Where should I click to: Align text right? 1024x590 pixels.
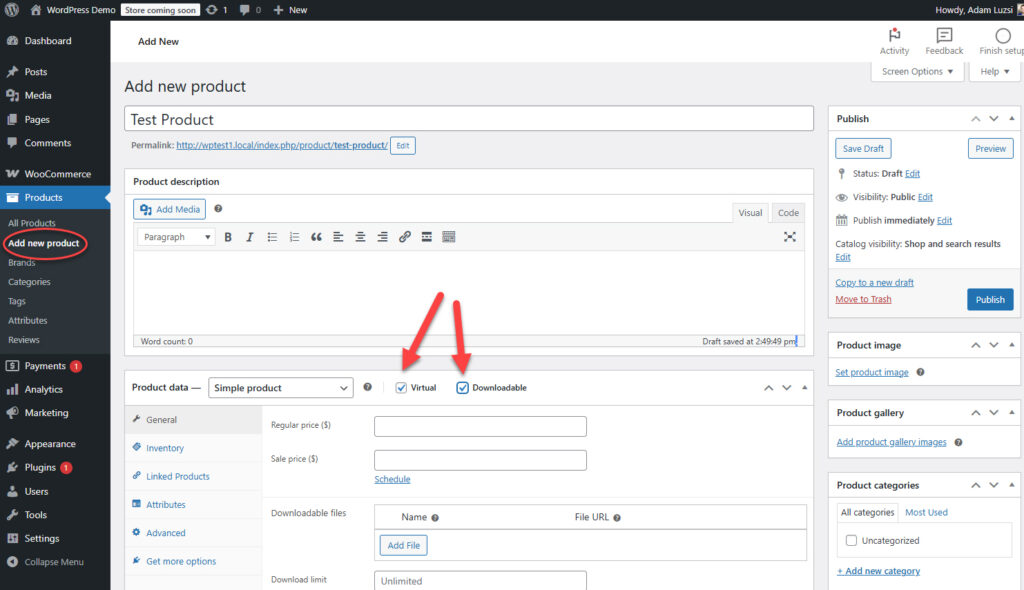[383, 237]
